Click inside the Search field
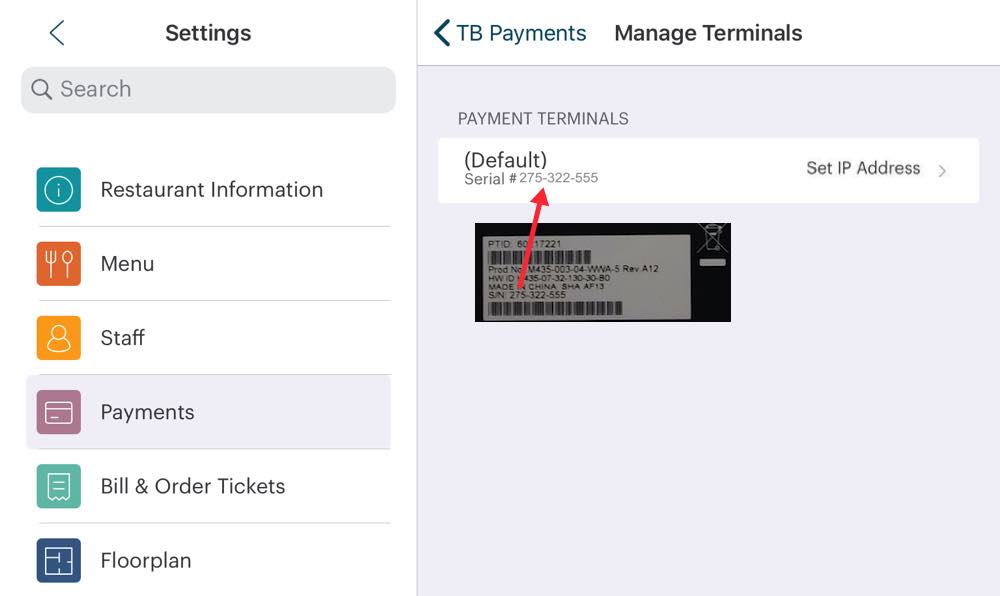Screen dimensions: 1000x596 click(200, 89)
